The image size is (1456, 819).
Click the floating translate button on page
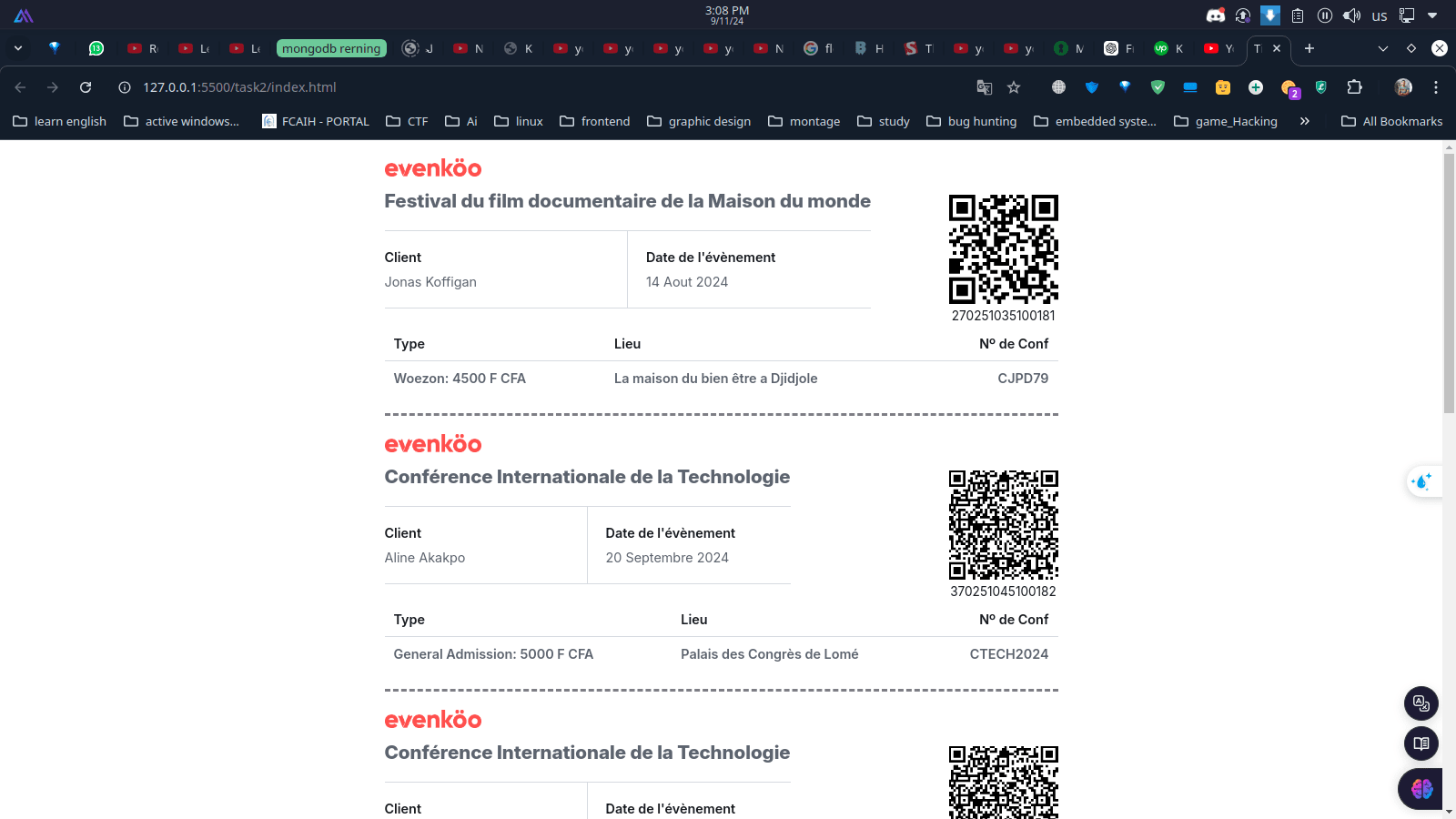pyautogui.click(x=1421, y=703)
